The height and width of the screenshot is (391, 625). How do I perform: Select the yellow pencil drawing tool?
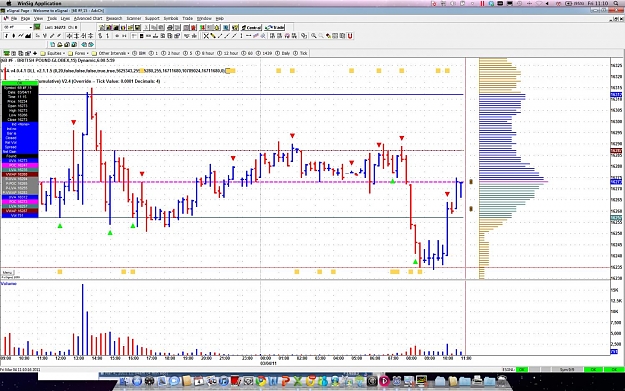(x=213, y=36)
